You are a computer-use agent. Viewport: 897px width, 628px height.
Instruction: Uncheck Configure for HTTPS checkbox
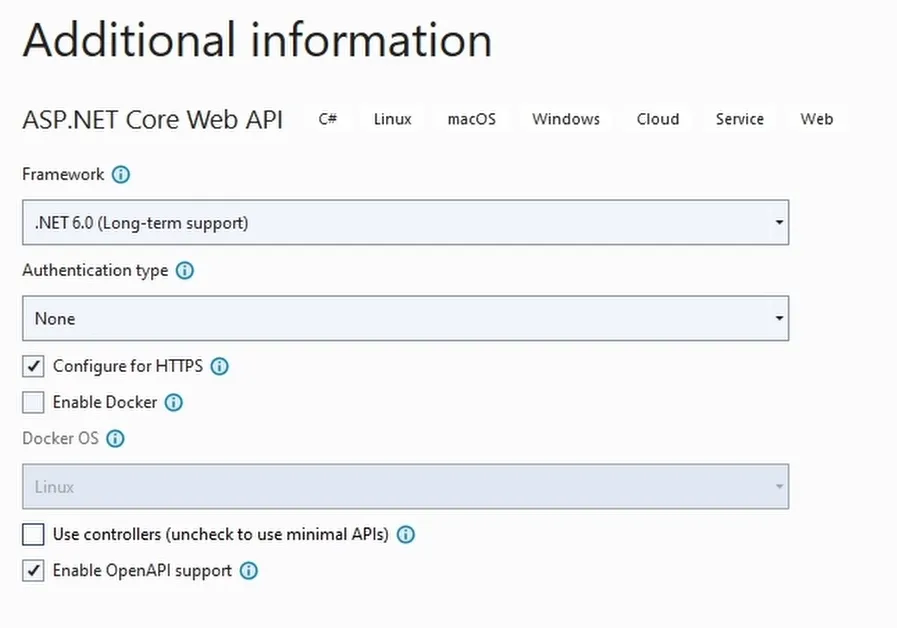click(x=33, y=366)
